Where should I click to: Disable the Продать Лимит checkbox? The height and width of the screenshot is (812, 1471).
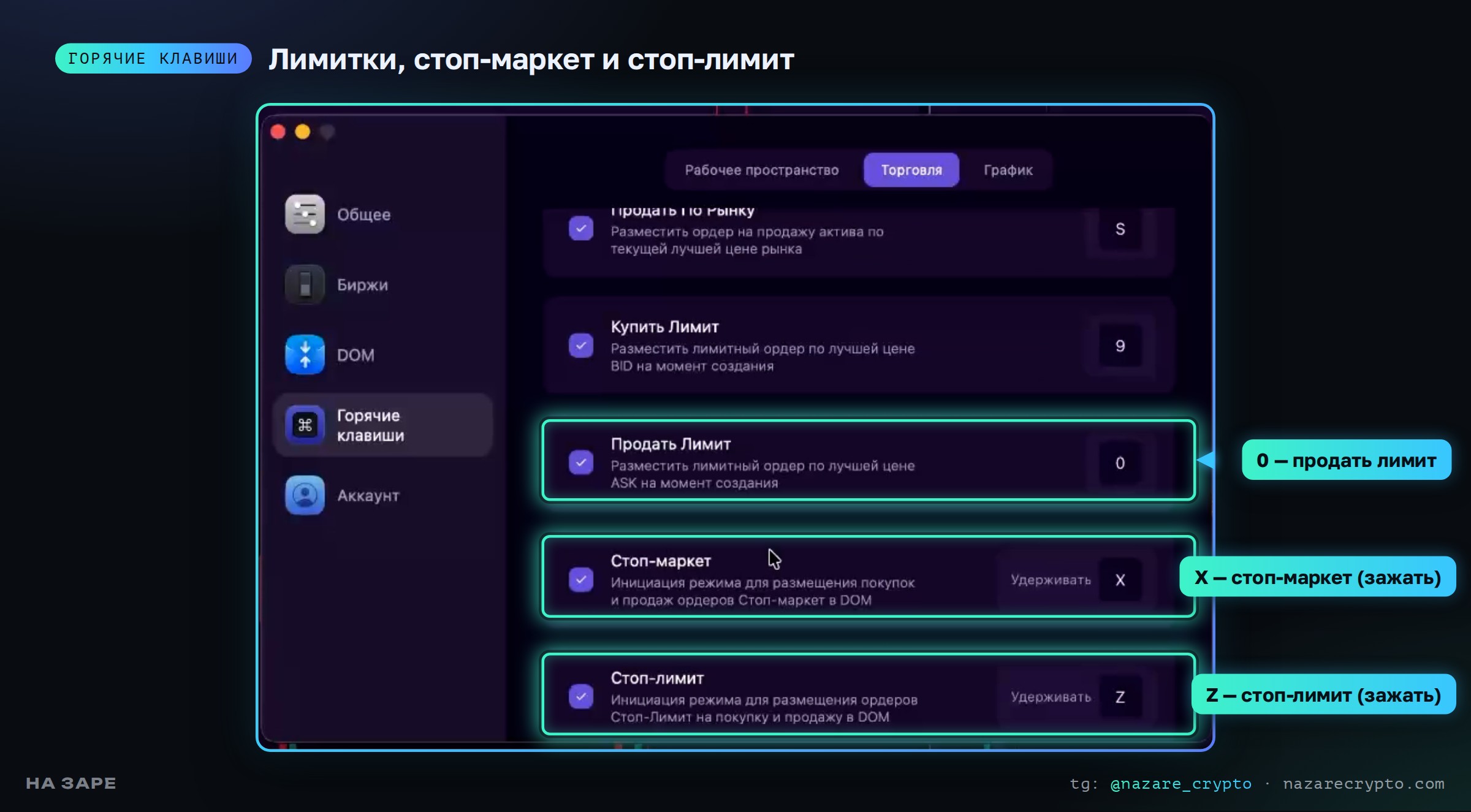[x=581, y=463]
